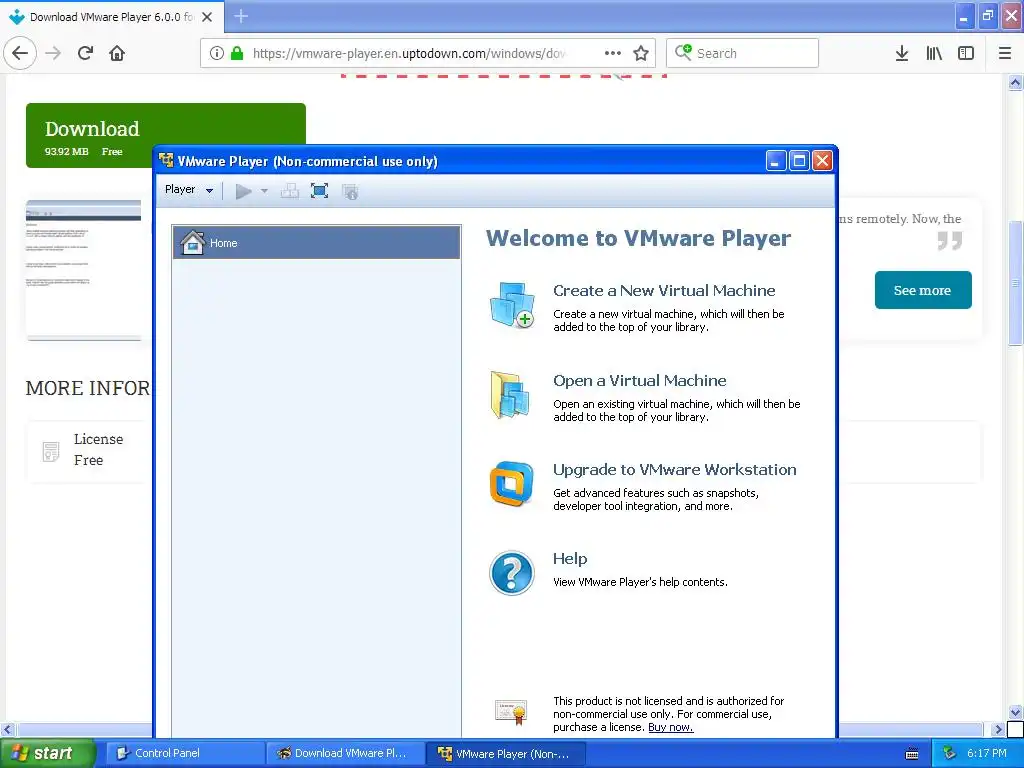
Task: Click Firefox forward navigation arrow
Action: click(53, 53)
